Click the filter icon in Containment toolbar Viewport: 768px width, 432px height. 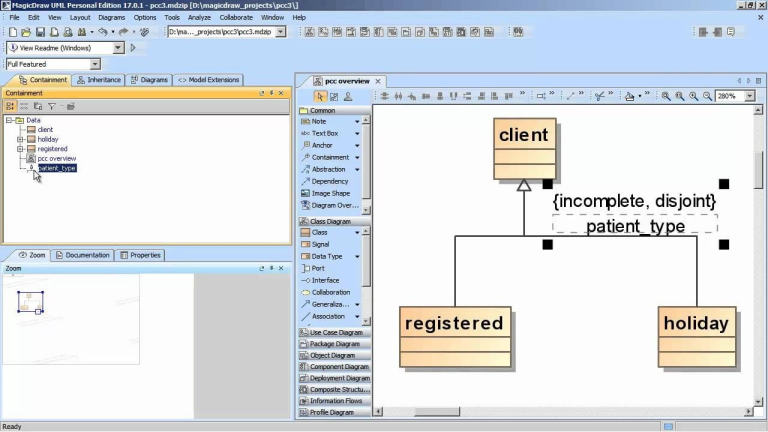(51, 106)
